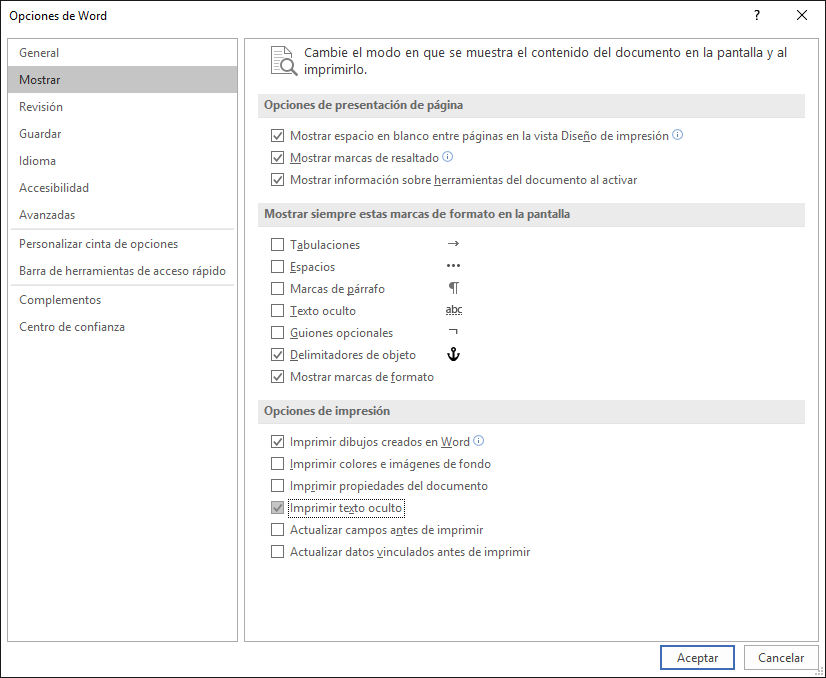826x678 pixels.
Task: Toggle the Espacios checkbox
Action: [278, 267]
